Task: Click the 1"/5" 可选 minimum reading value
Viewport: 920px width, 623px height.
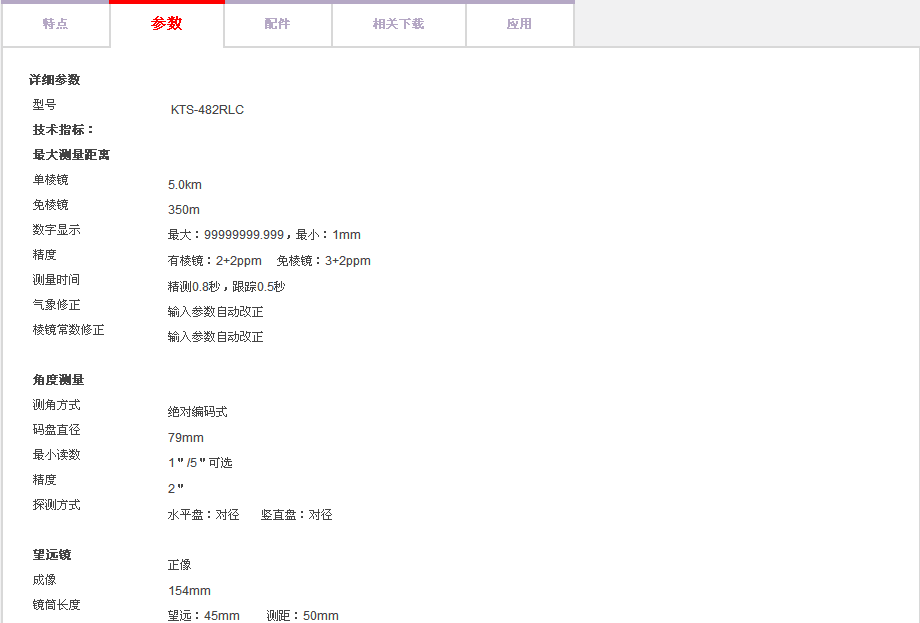Action: tap(200, 463)
